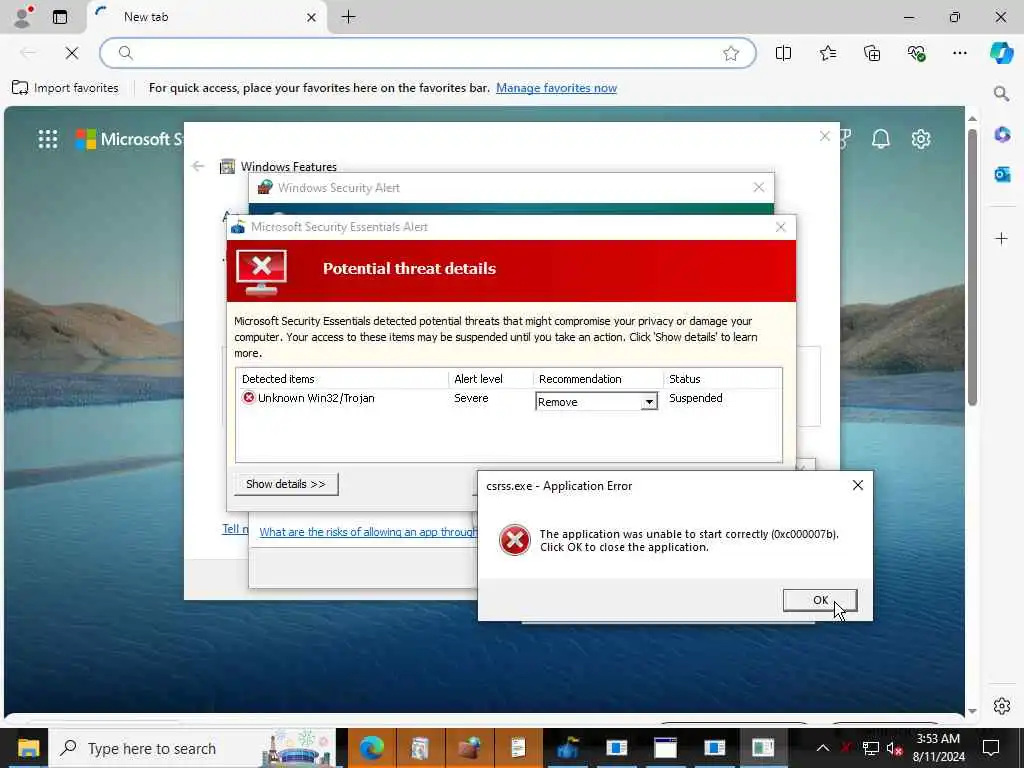Show hidden tray icons chevron
The height and width of the screenshot is (768, 1024).
822,748
